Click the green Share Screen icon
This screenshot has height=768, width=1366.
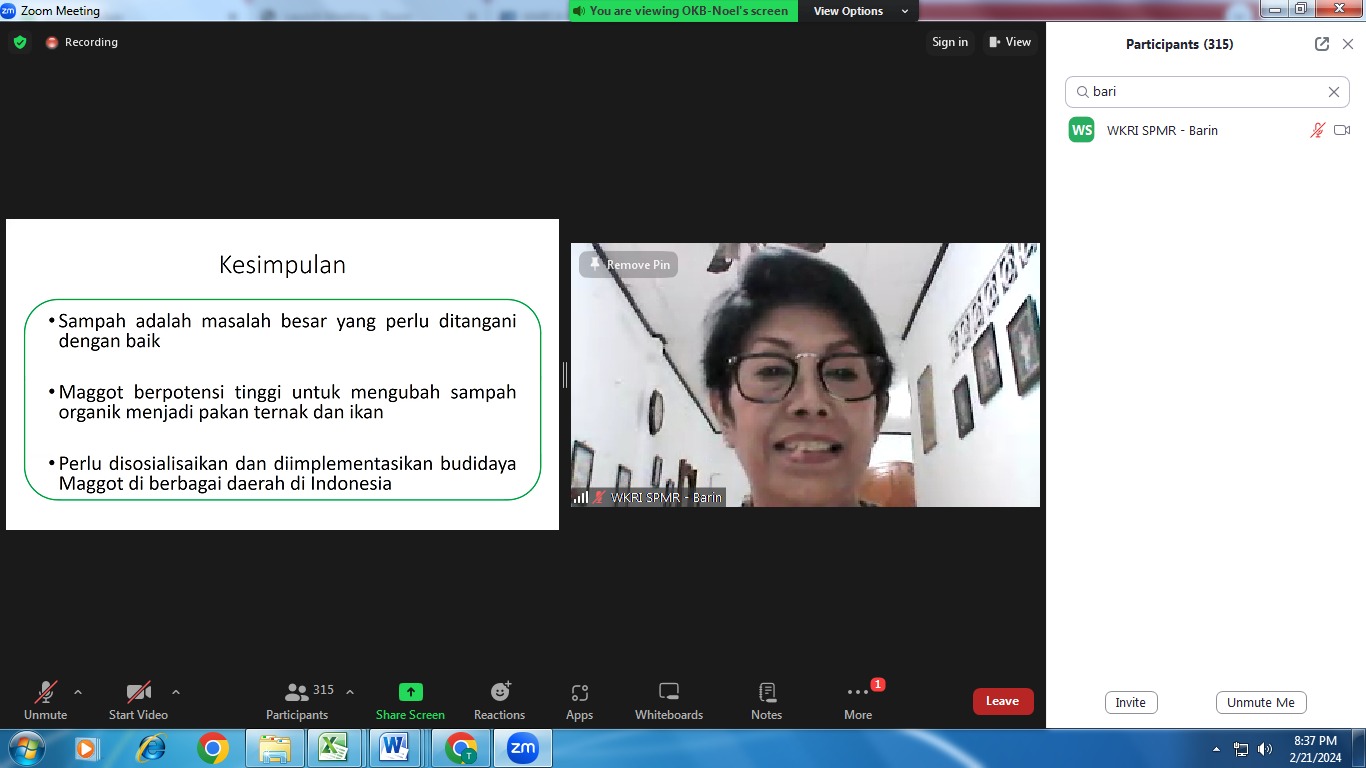pos(410,692)
